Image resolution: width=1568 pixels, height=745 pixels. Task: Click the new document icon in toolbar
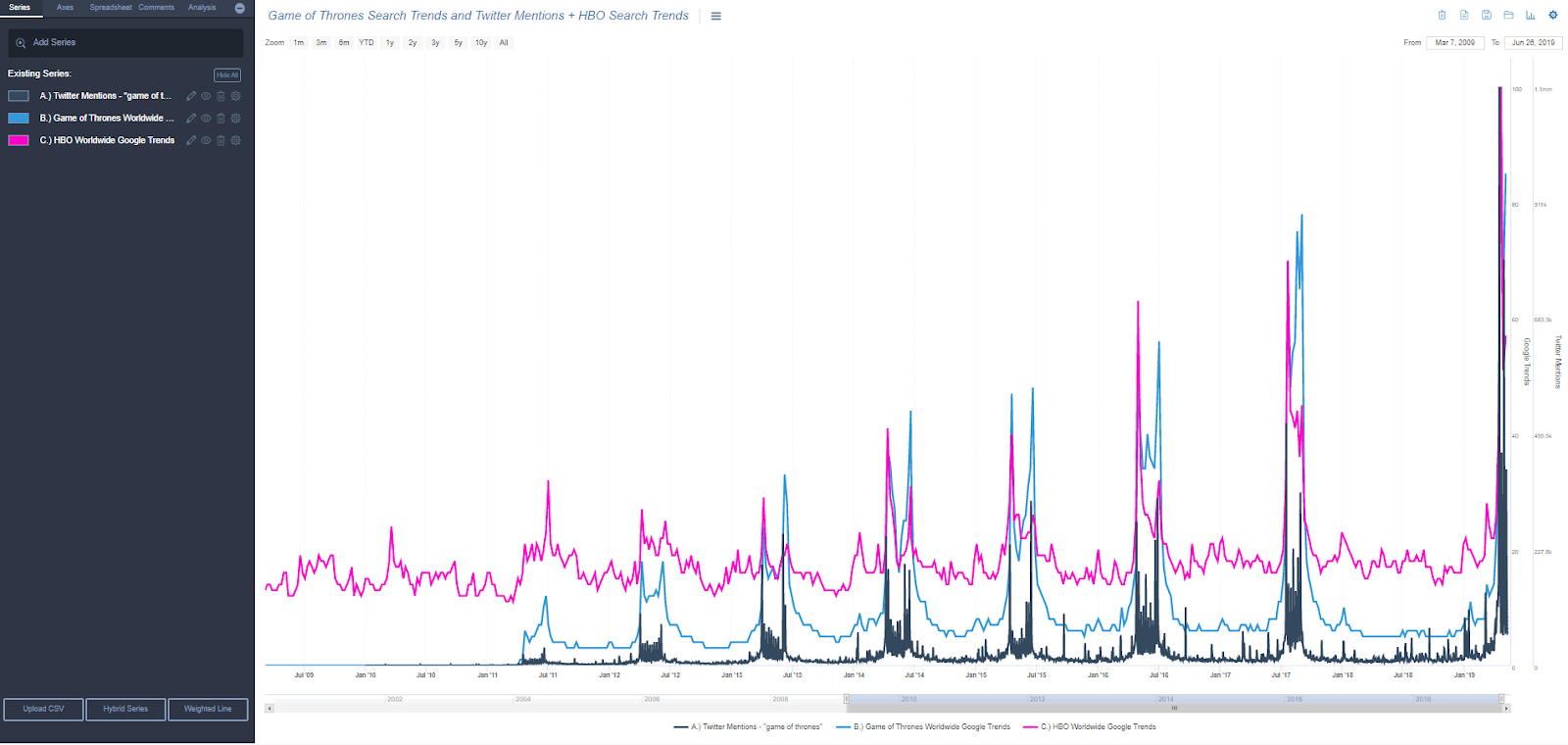pos(1464,15)
